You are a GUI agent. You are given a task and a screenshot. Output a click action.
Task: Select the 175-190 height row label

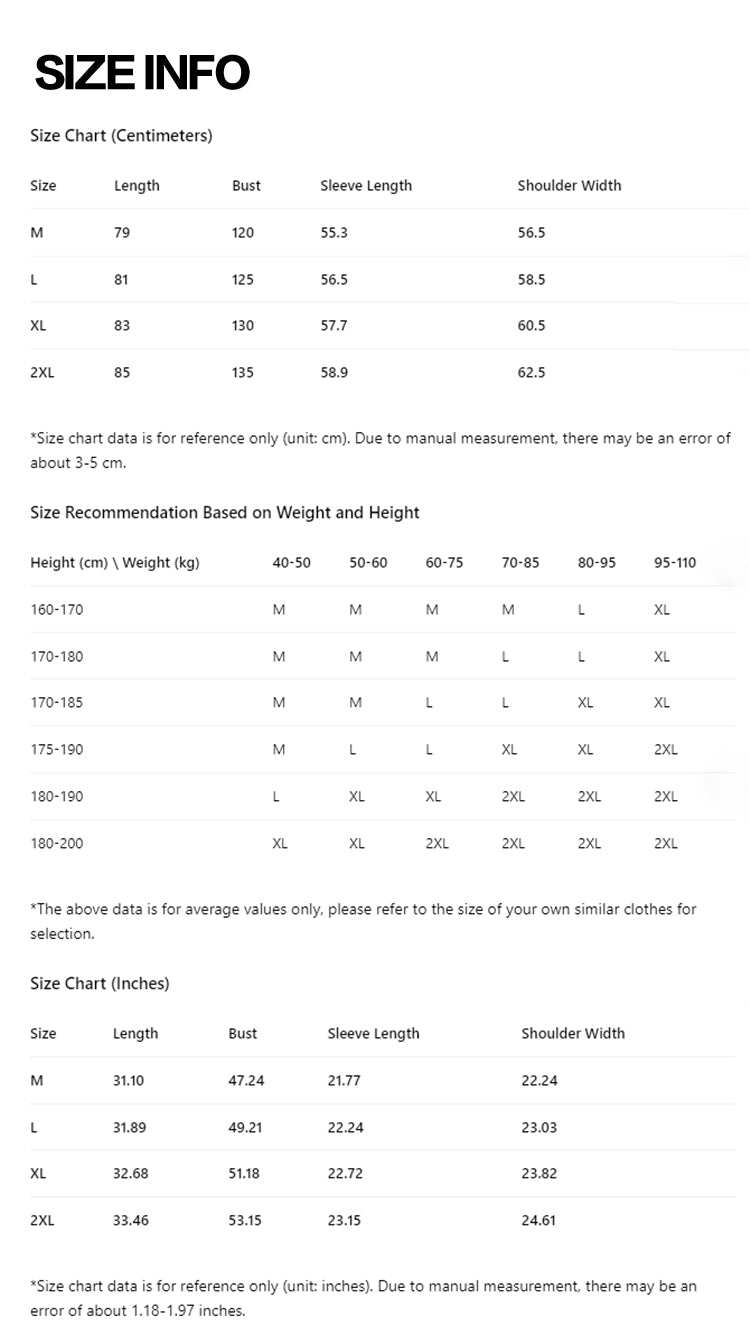point(57,750)
